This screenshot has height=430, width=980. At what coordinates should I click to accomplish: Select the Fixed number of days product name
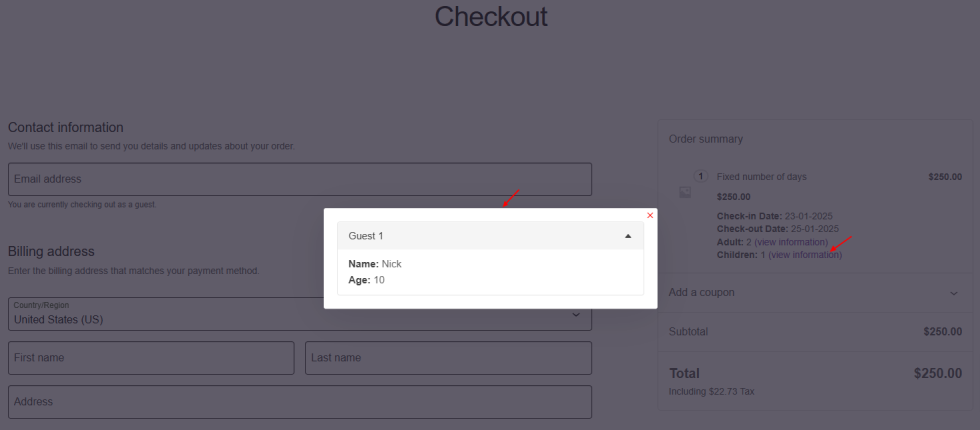[761, 177]
